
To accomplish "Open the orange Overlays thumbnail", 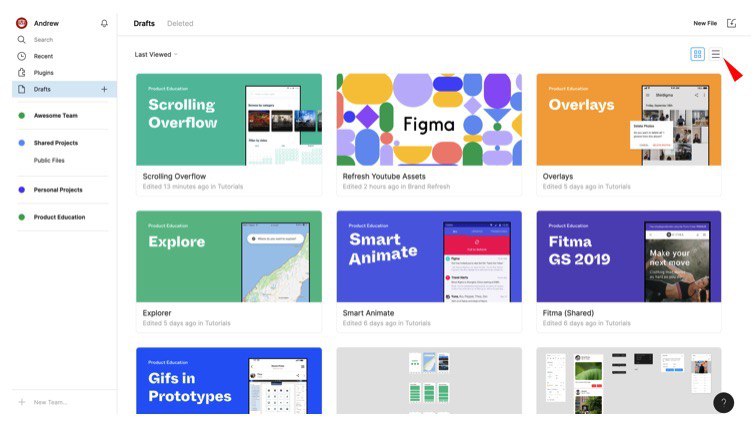I will pos(629,119).
